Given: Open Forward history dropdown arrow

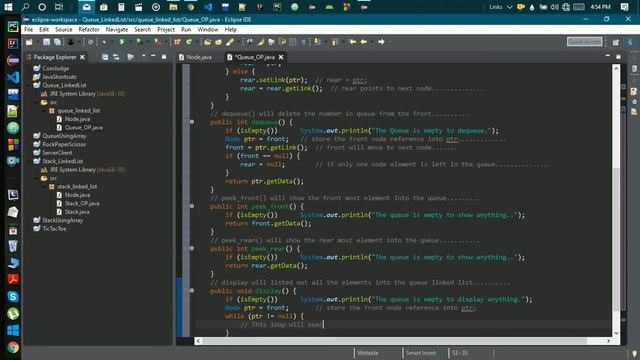Looking at the screenshot, I should [389, 42].
